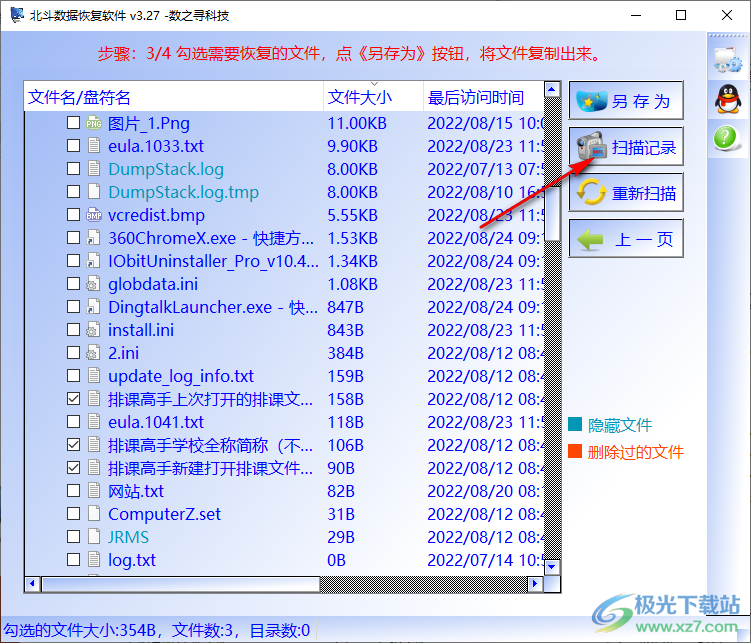Click blank file icon of DumpStack.log.tmp
The width and height of the screenshot is (751, 643).
point(94,192)
